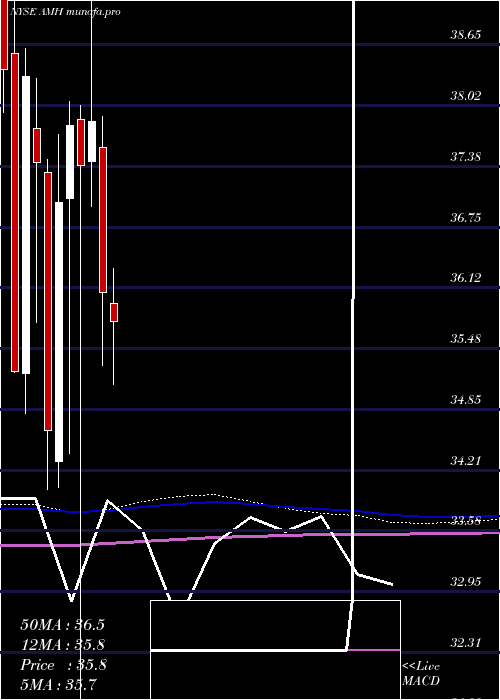
Task: Click the 32.31 price axis label
Action: (x=466, y=643)
